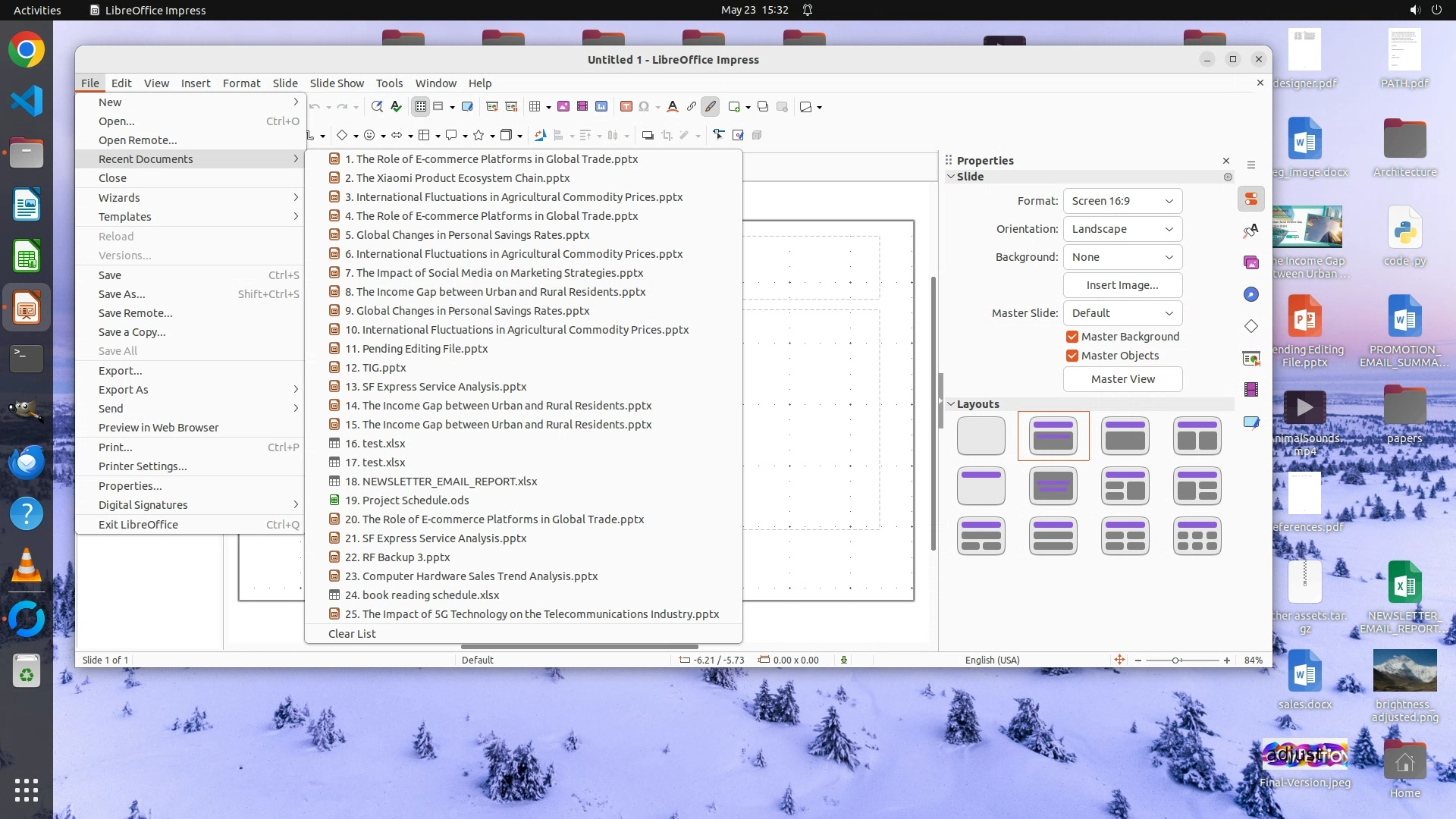The image size is (1456, 819).
Task: Uncheck the Master Background checkbox
Action: point(1072,337)
